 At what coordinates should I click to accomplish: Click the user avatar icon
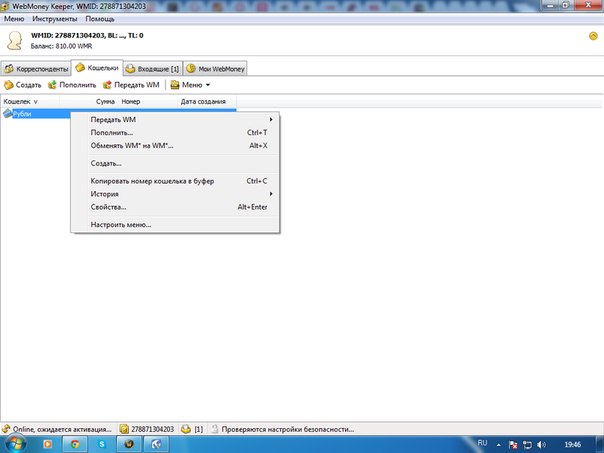[15, 40]
